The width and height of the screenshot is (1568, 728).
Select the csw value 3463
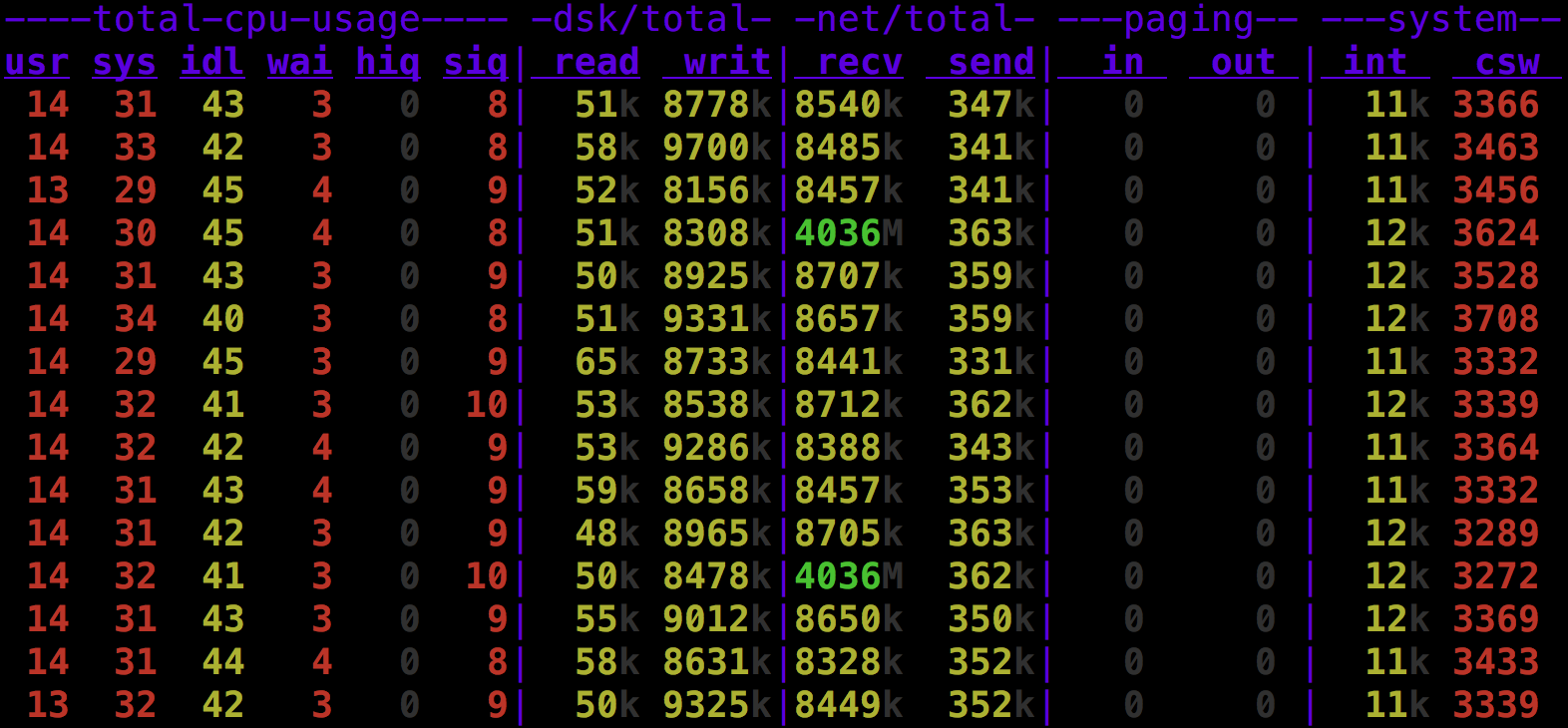coord(1496,148)
